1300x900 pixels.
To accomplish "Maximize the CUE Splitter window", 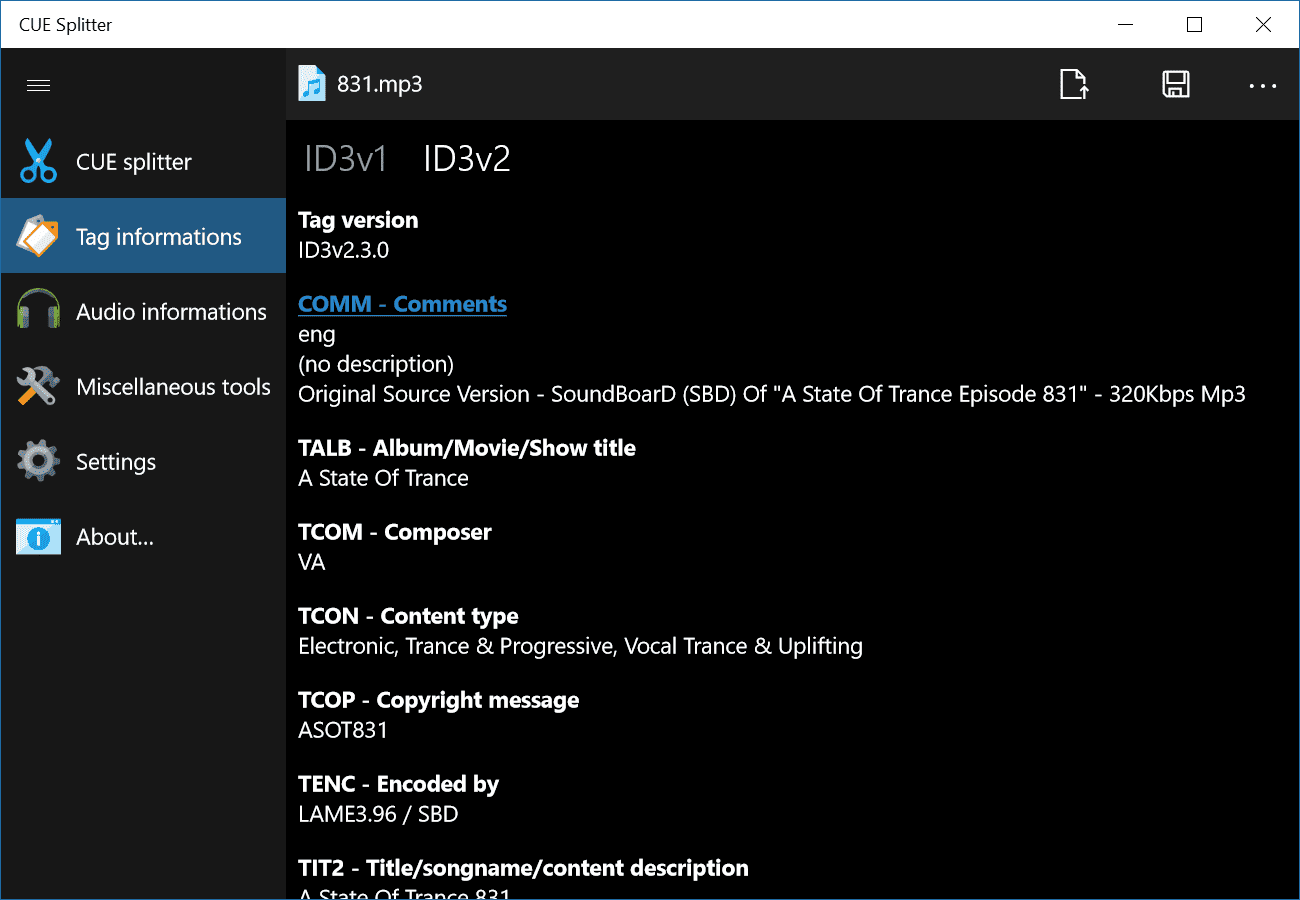I will click(1194, 25).
